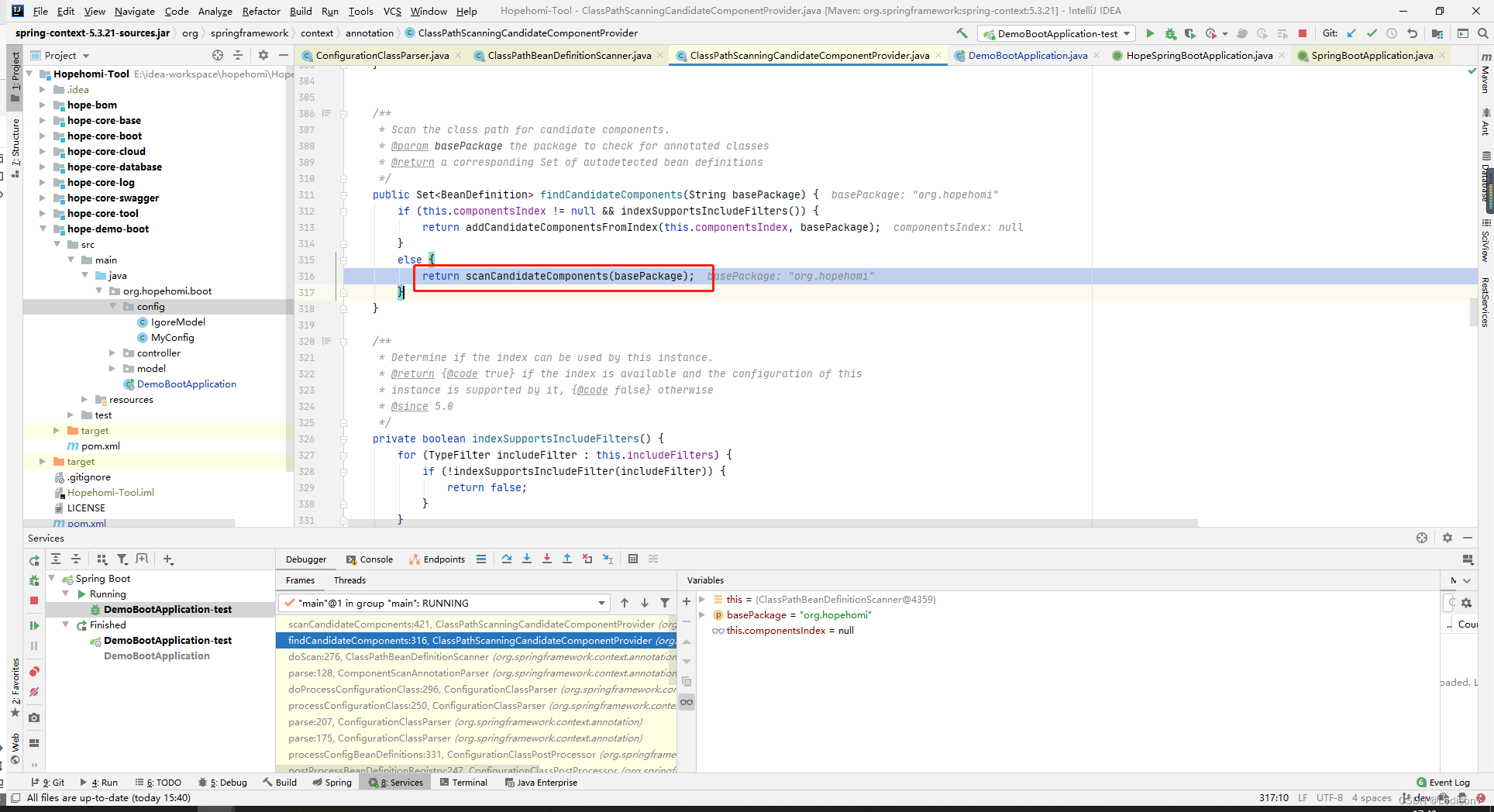
Task: Click the View Breakpoints icon
Action: (x=34, y=671)
